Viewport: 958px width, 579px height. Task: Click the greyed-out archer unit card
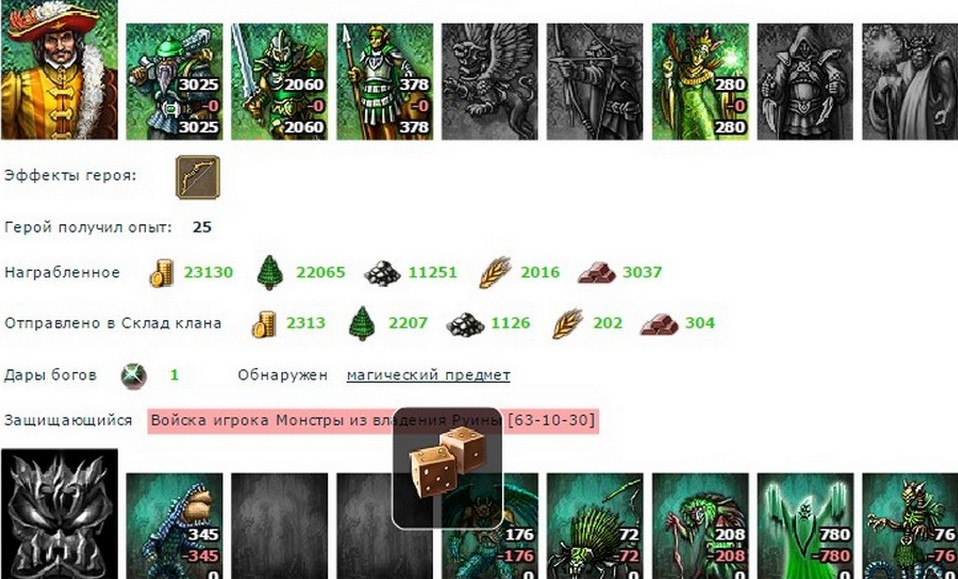[594, 82]
